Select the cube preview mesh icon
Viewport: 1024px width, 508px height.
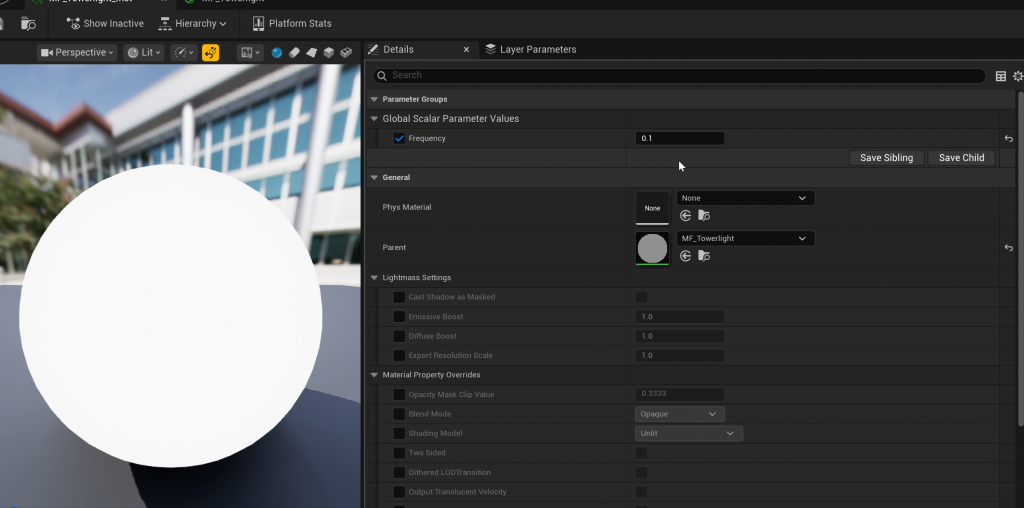[328, 52]
